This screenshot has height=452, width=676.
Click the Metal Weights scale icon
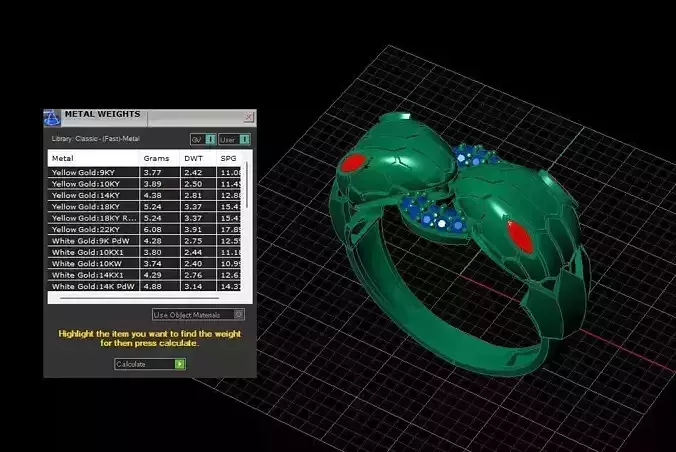click(x=52, y=118)
